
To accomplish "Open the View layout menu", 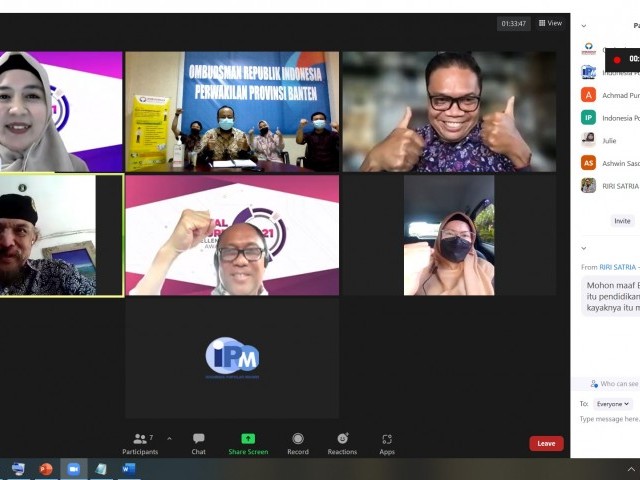I will (550, 23).
